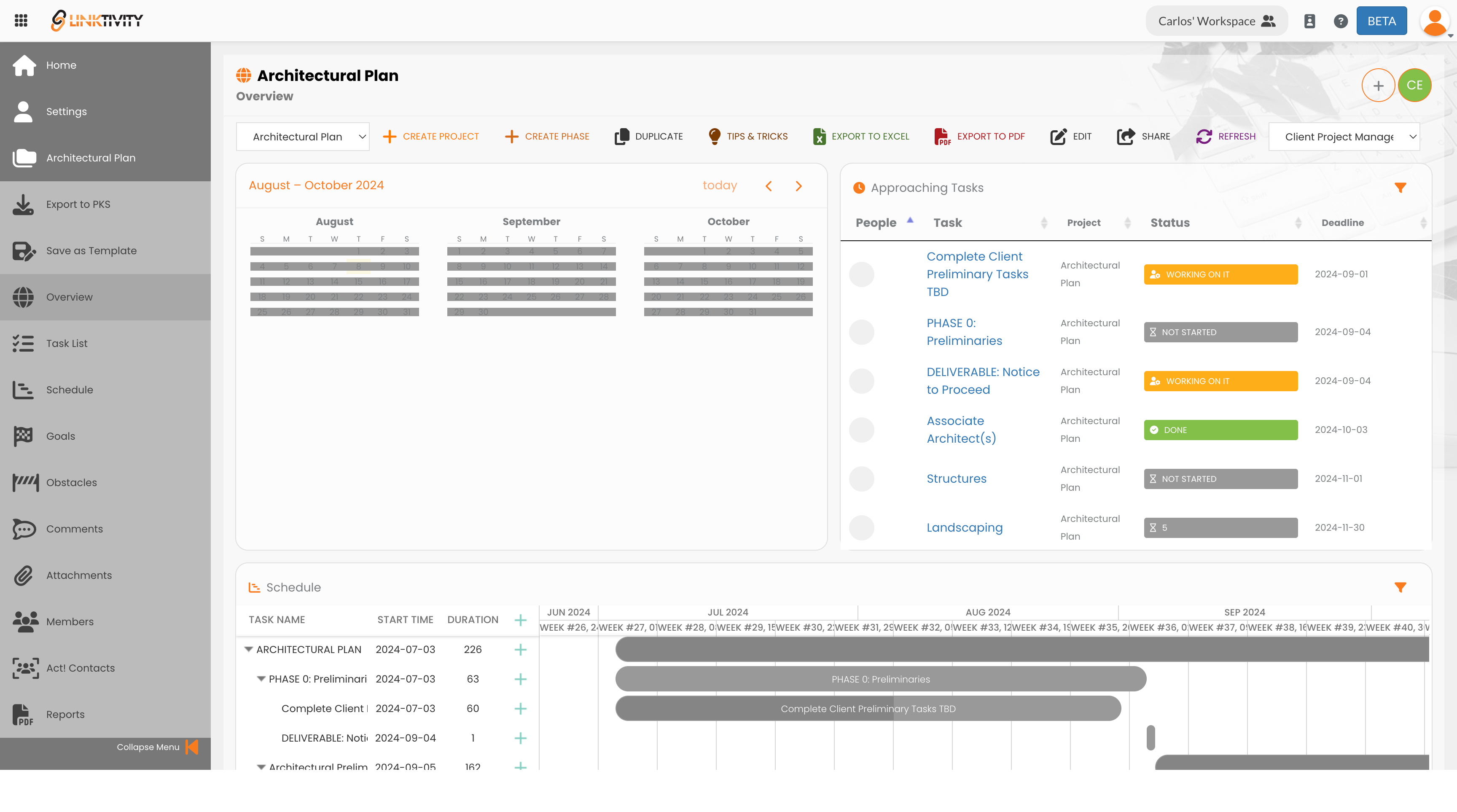Click the Share icon
Screen dimensions: 1457x812
[1126, 136]
